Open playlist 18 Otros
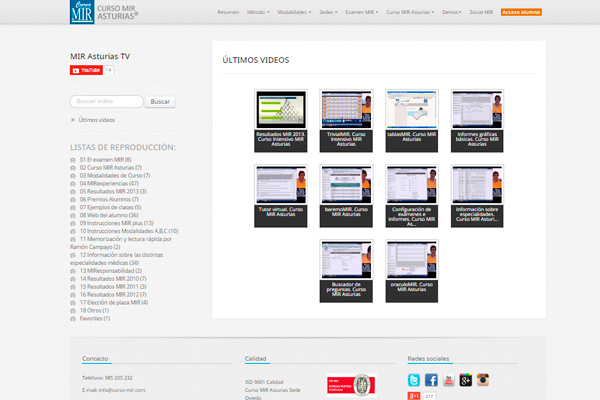 (94, 310)
